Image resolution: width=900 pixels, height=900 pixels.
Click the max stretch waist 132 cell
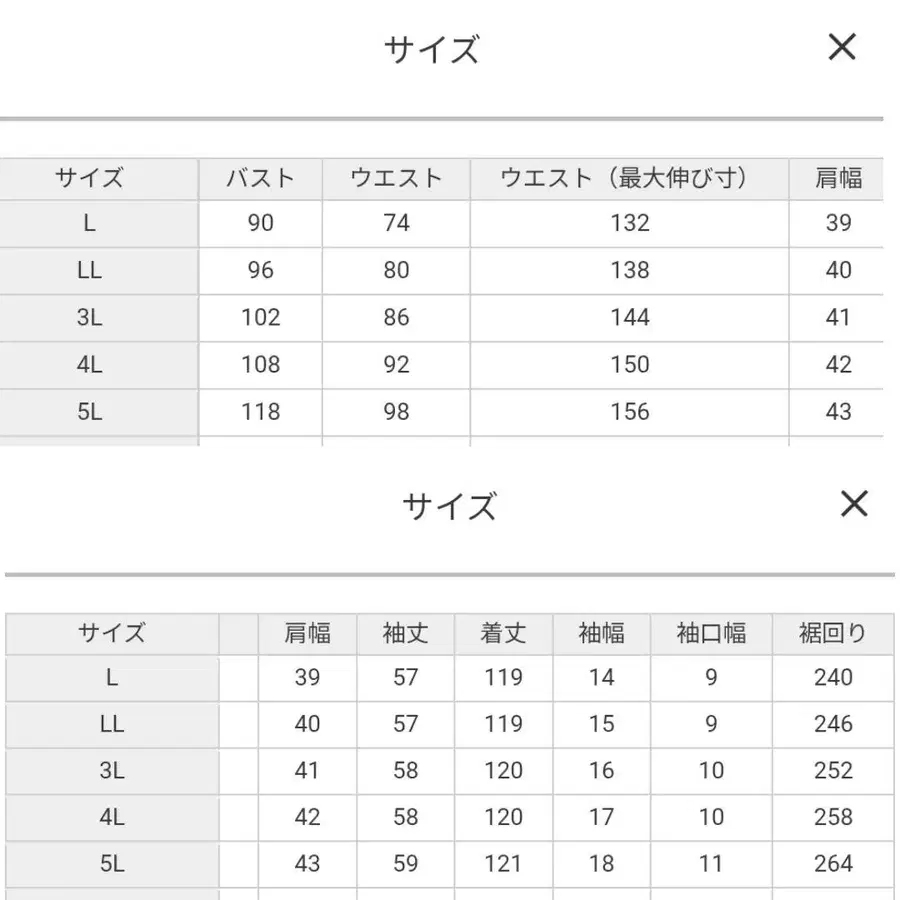tap(629, 223)
